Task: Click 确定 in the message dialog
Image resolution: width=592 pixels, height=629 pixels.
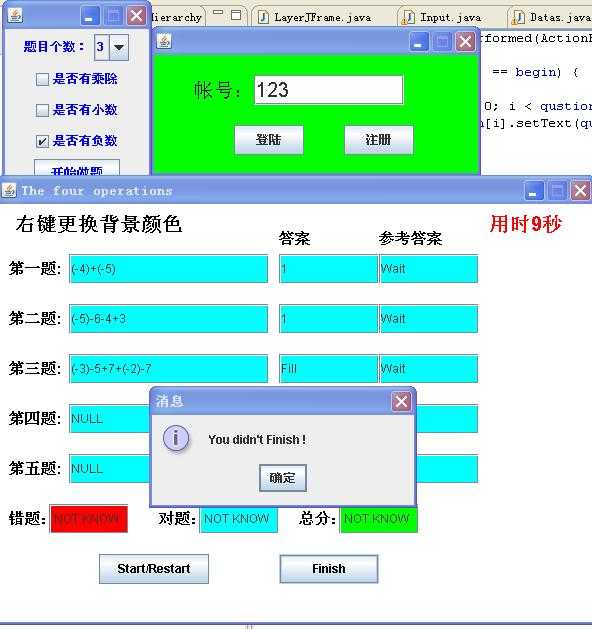Action: [283, 478]
